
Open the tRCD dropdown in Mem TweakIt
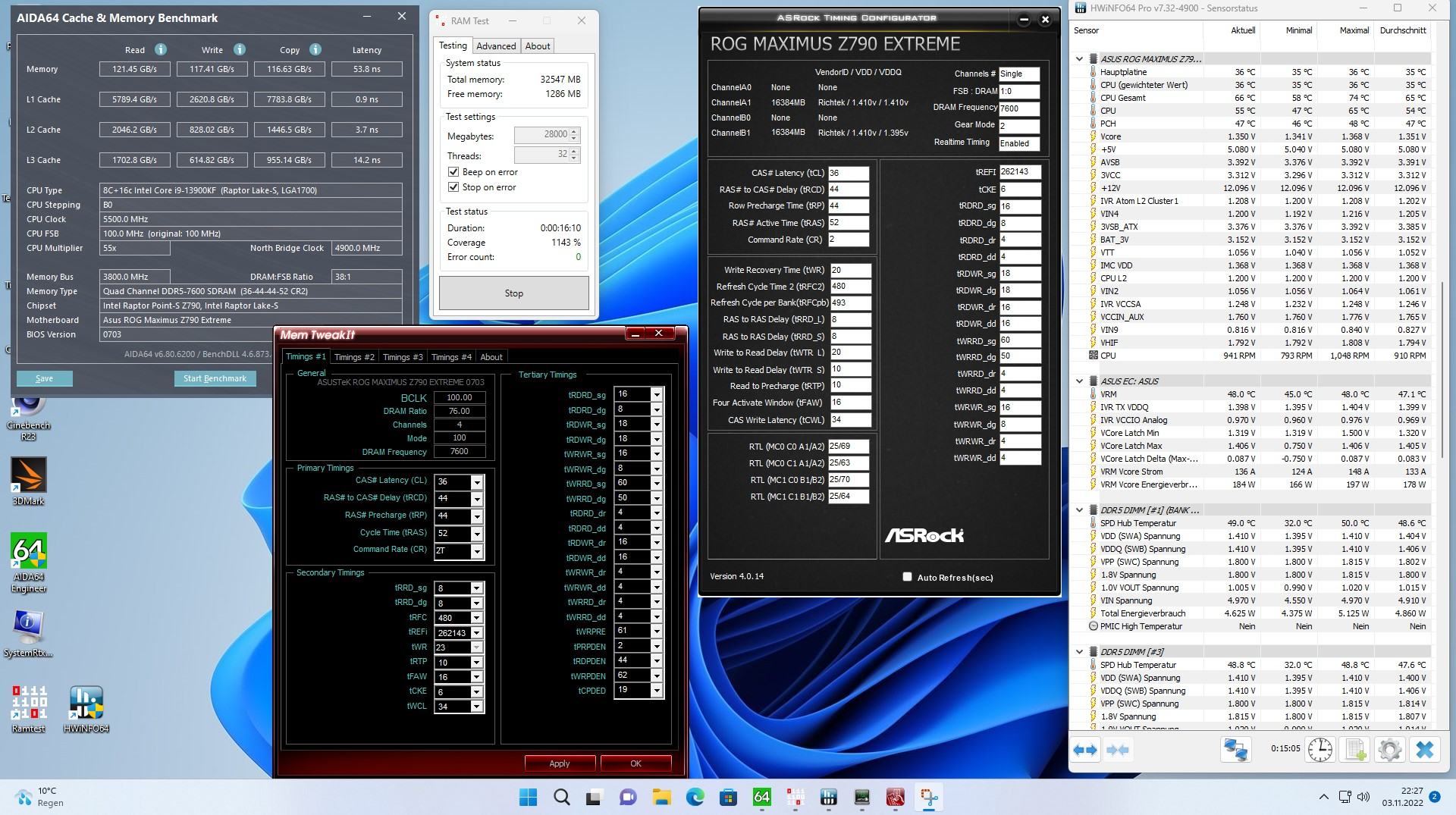coord(477,499)
